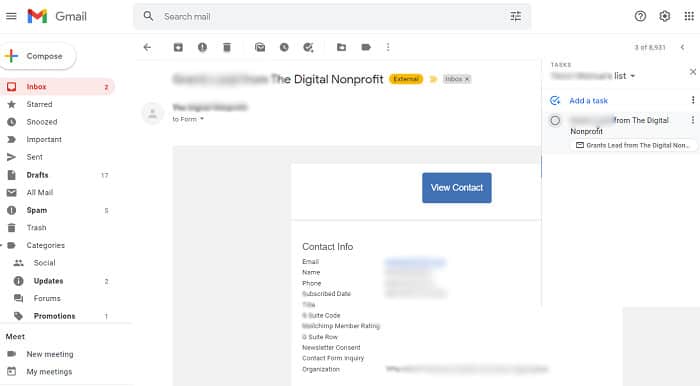
Task: Click the Gmail logo
Action: 57,17
